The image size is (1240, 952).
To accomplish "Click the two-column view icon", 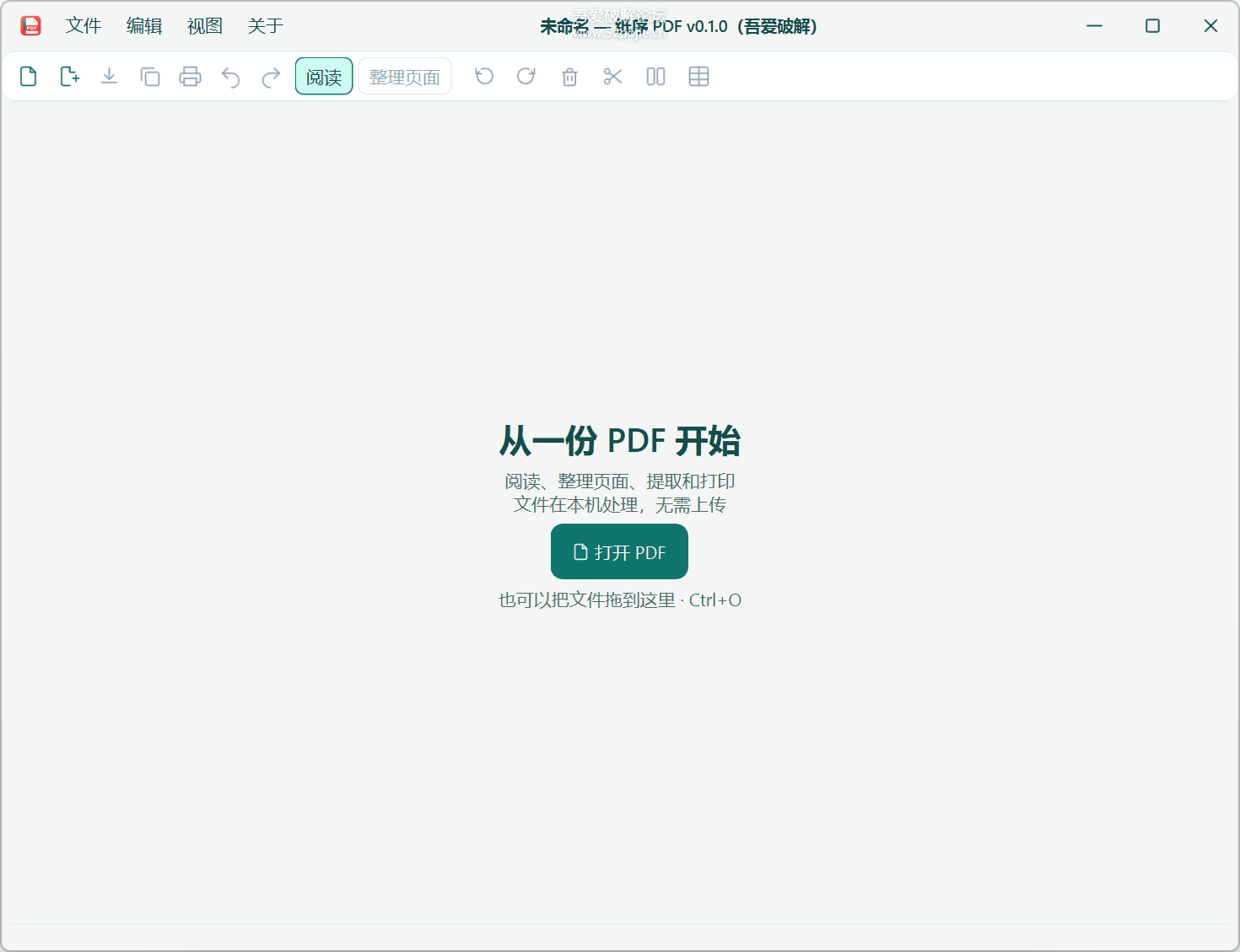I will pos(655,77).
